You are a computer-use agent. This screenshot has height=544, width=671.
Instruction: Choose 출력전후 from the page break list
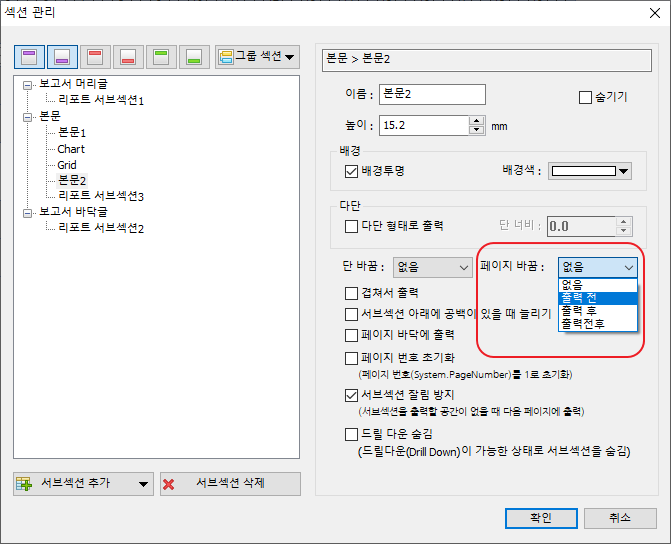point(598,324)
